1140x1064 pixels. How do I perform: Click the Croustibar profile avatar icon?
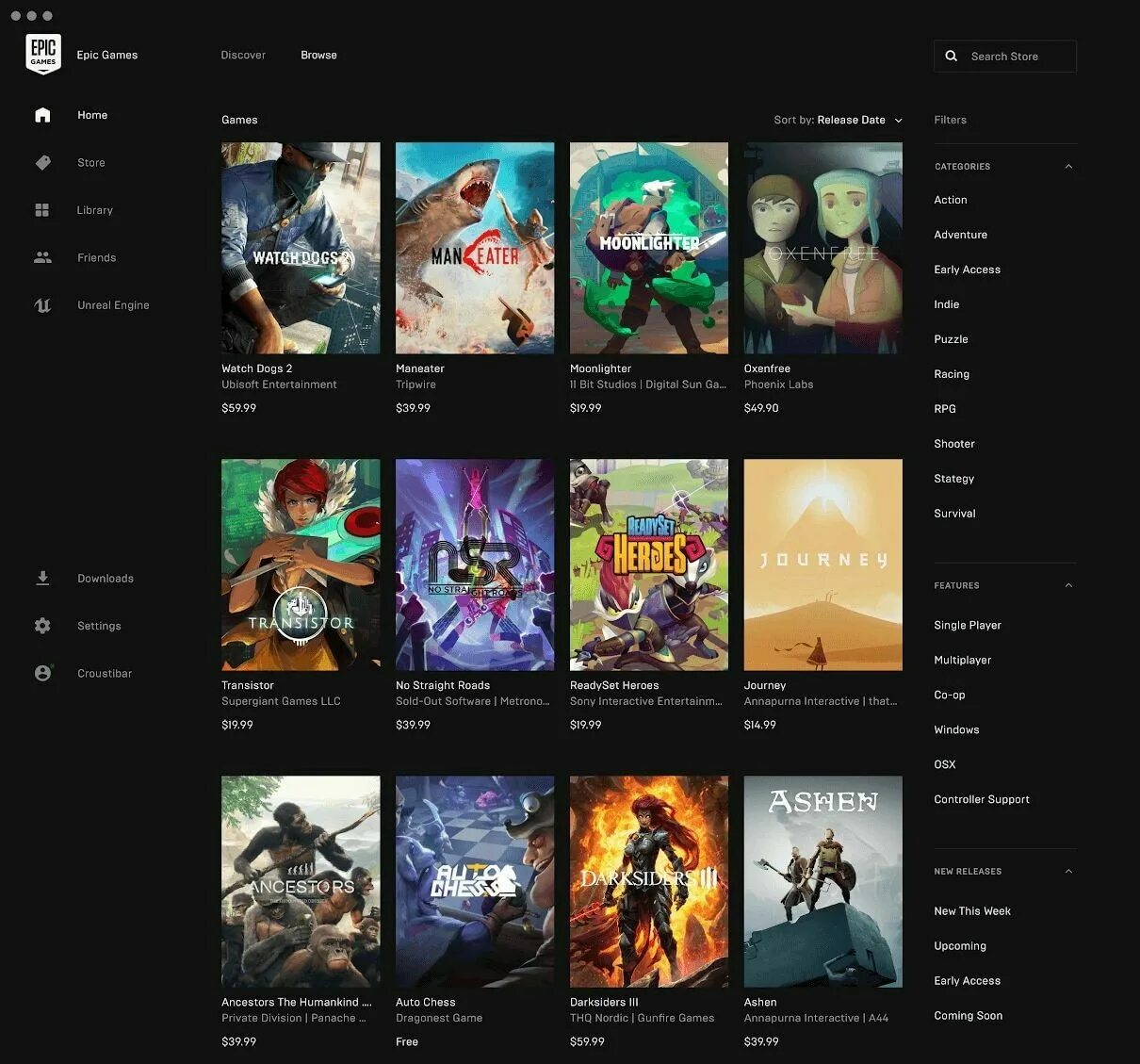pyautogui.click(x=42, y=673)
